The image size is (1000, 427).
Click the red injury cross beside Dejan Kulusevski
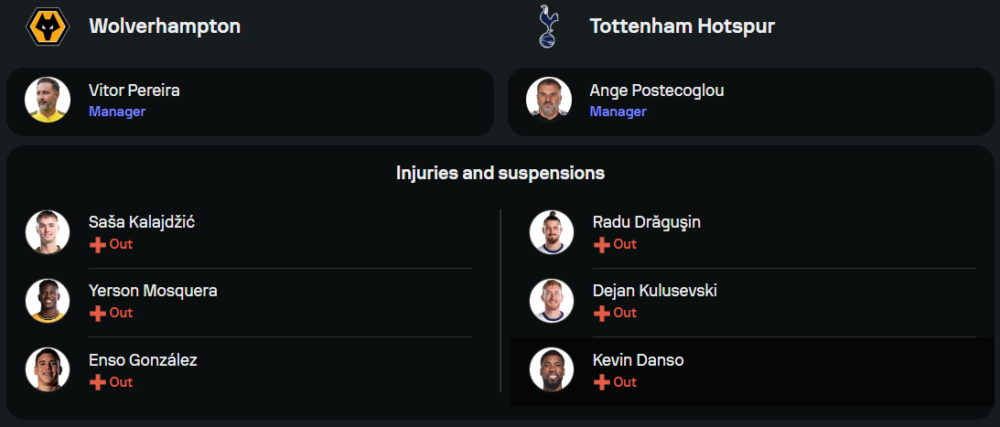click(x=601, y=313)
